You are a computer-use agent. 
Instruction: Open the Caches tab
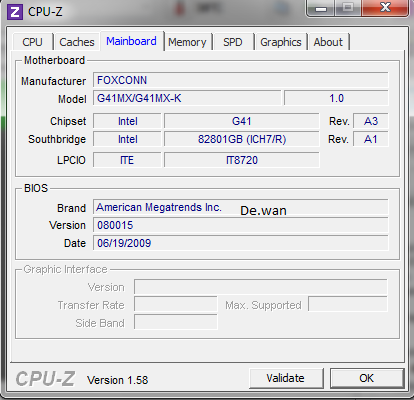point(77,42)
